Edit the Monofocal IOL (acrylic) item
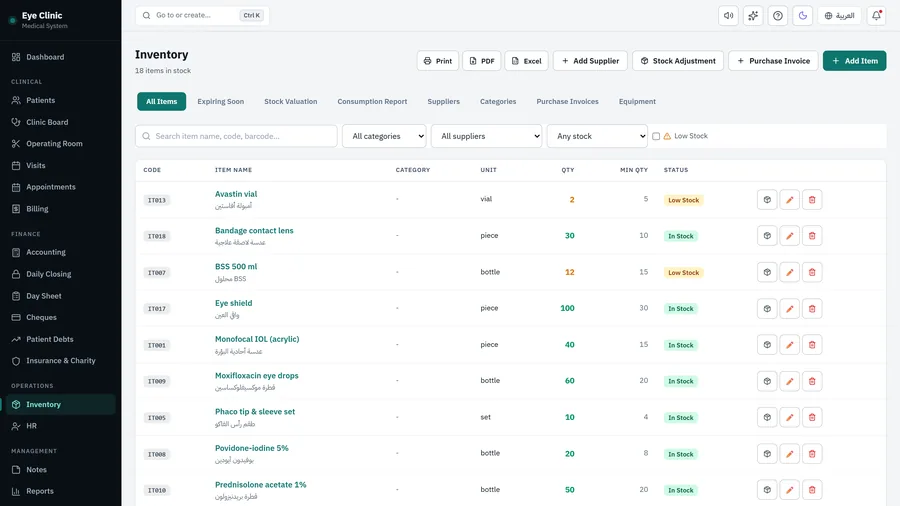Screen dimensions: 900x506 pyautogui.click(x=789, y=345)
